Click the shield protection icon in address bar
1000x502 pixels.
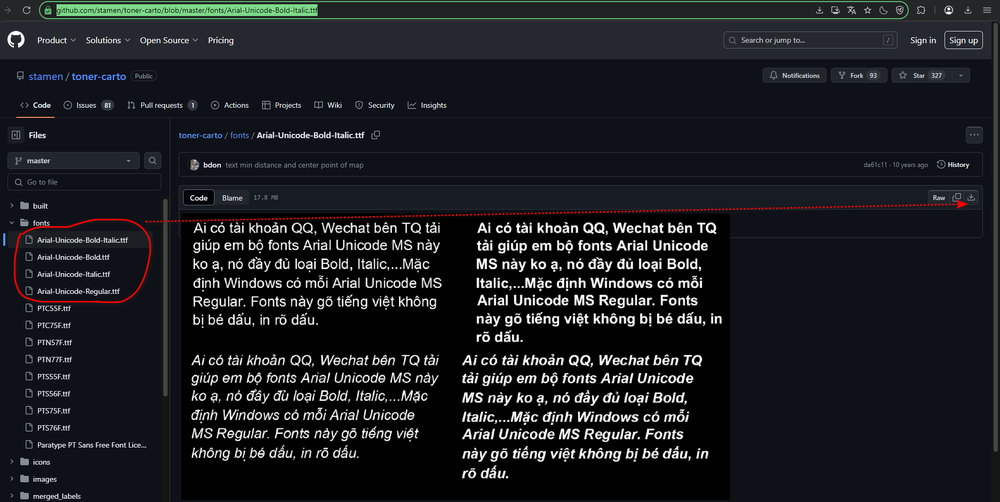pyautogui.click(x=900, y=10)
